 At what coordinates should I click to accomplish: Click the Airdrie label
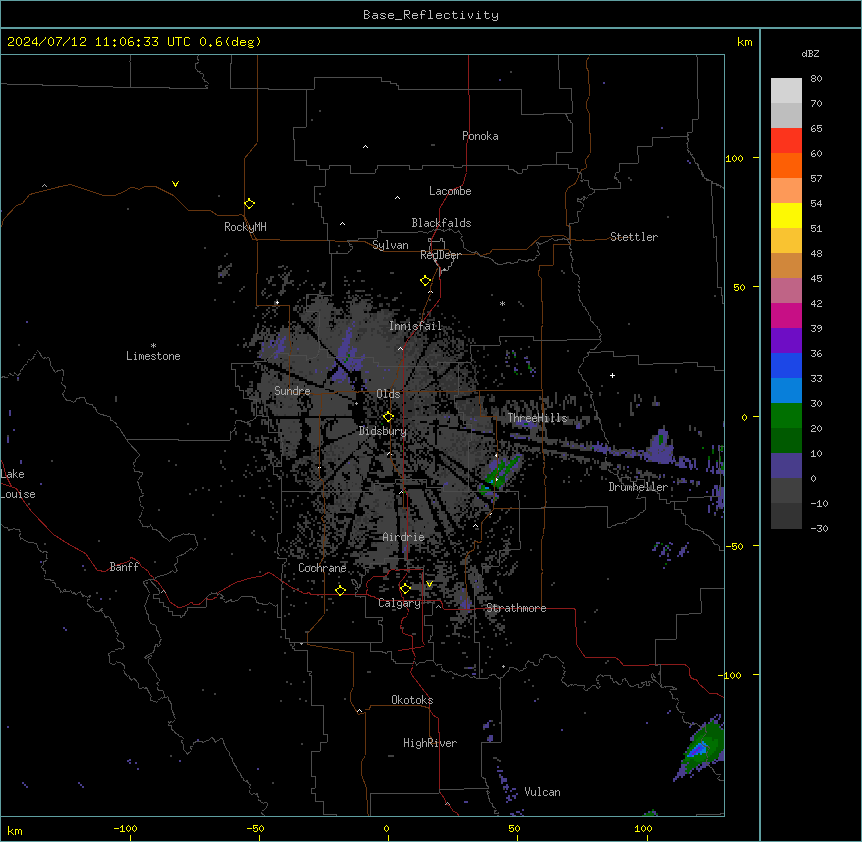pos(403,537)
